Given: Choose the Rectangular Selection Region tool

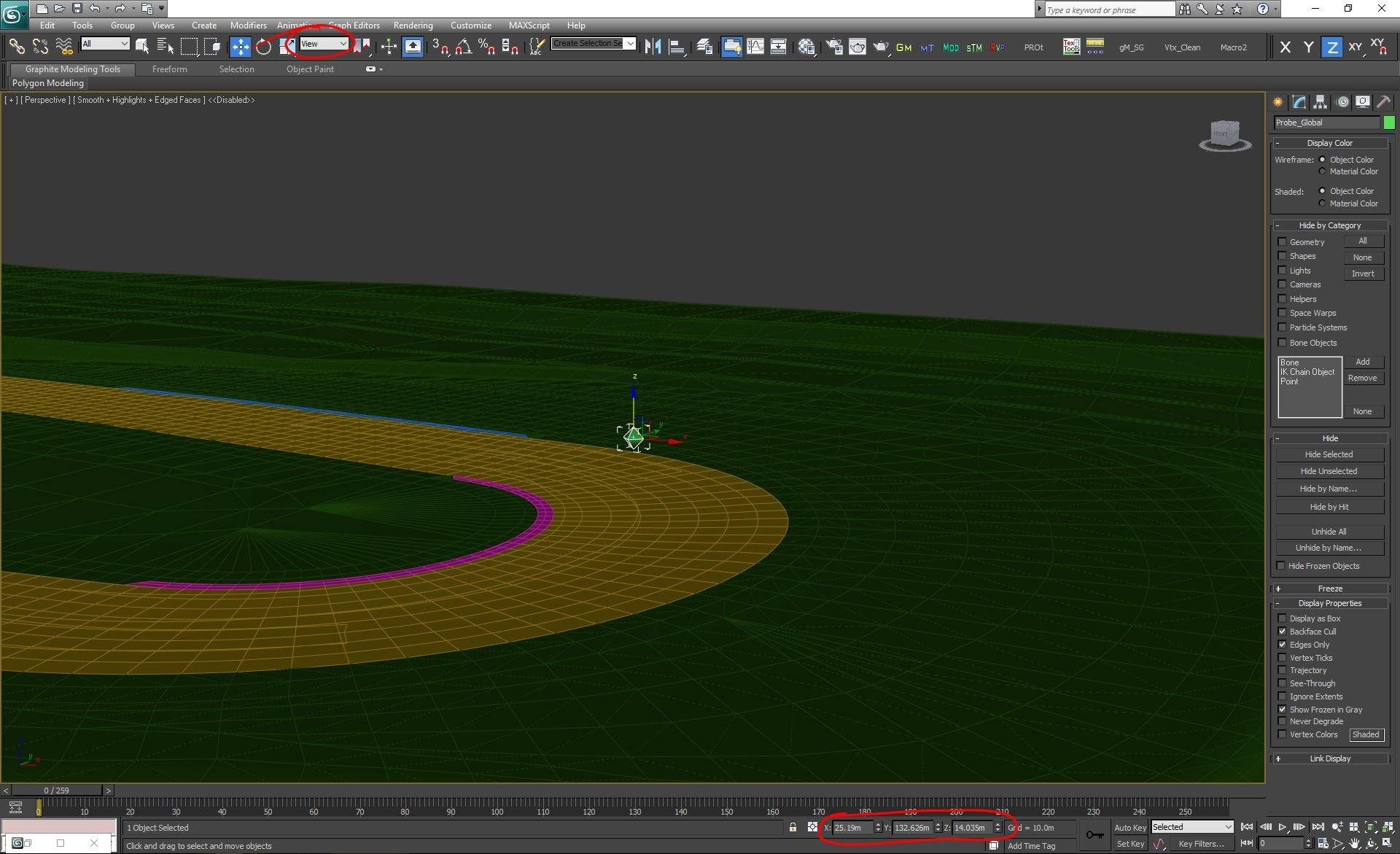Looking at the screenshot, I should (x=189, y=47).
